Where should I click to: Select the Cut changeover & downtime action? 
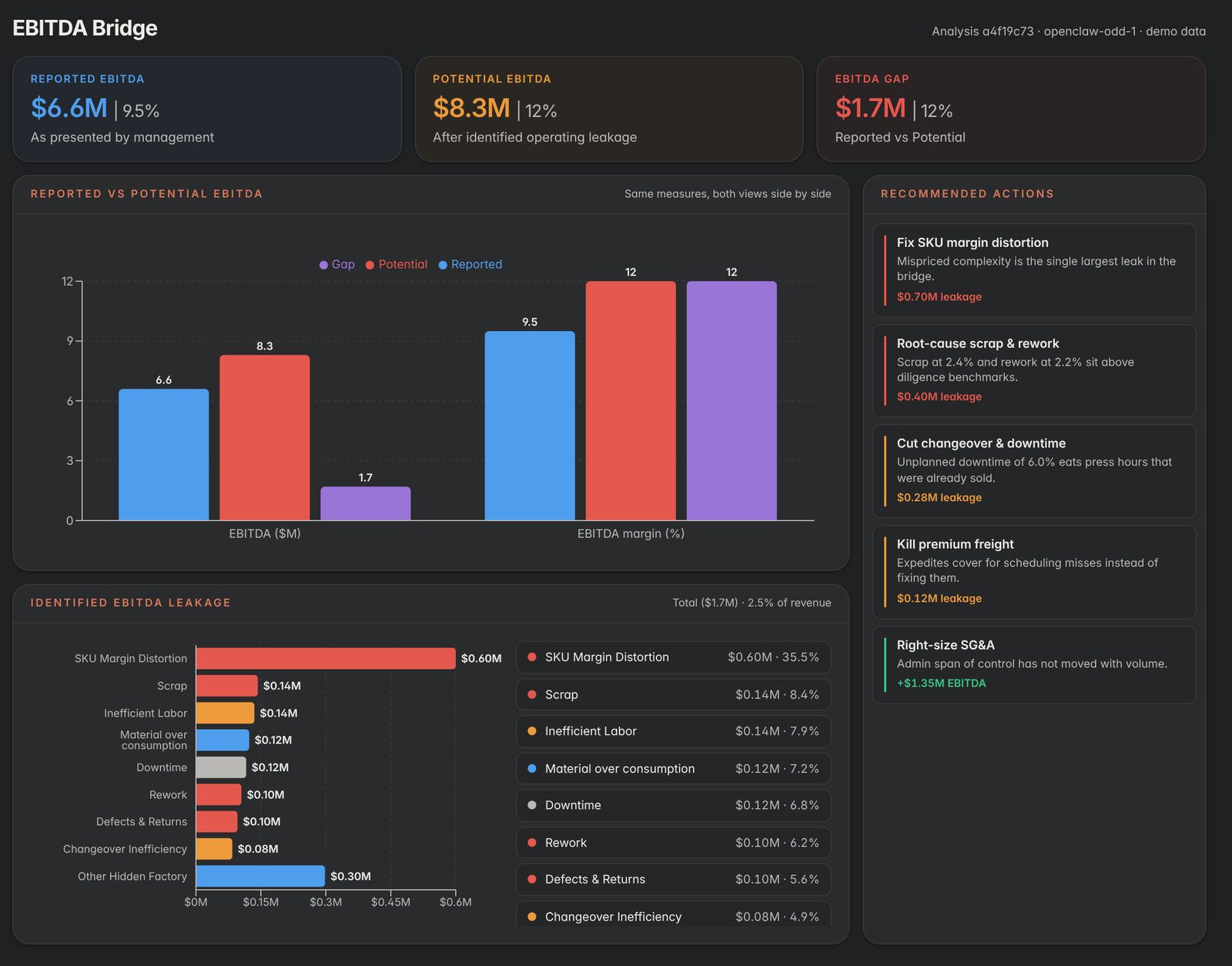click(1034, 471)
